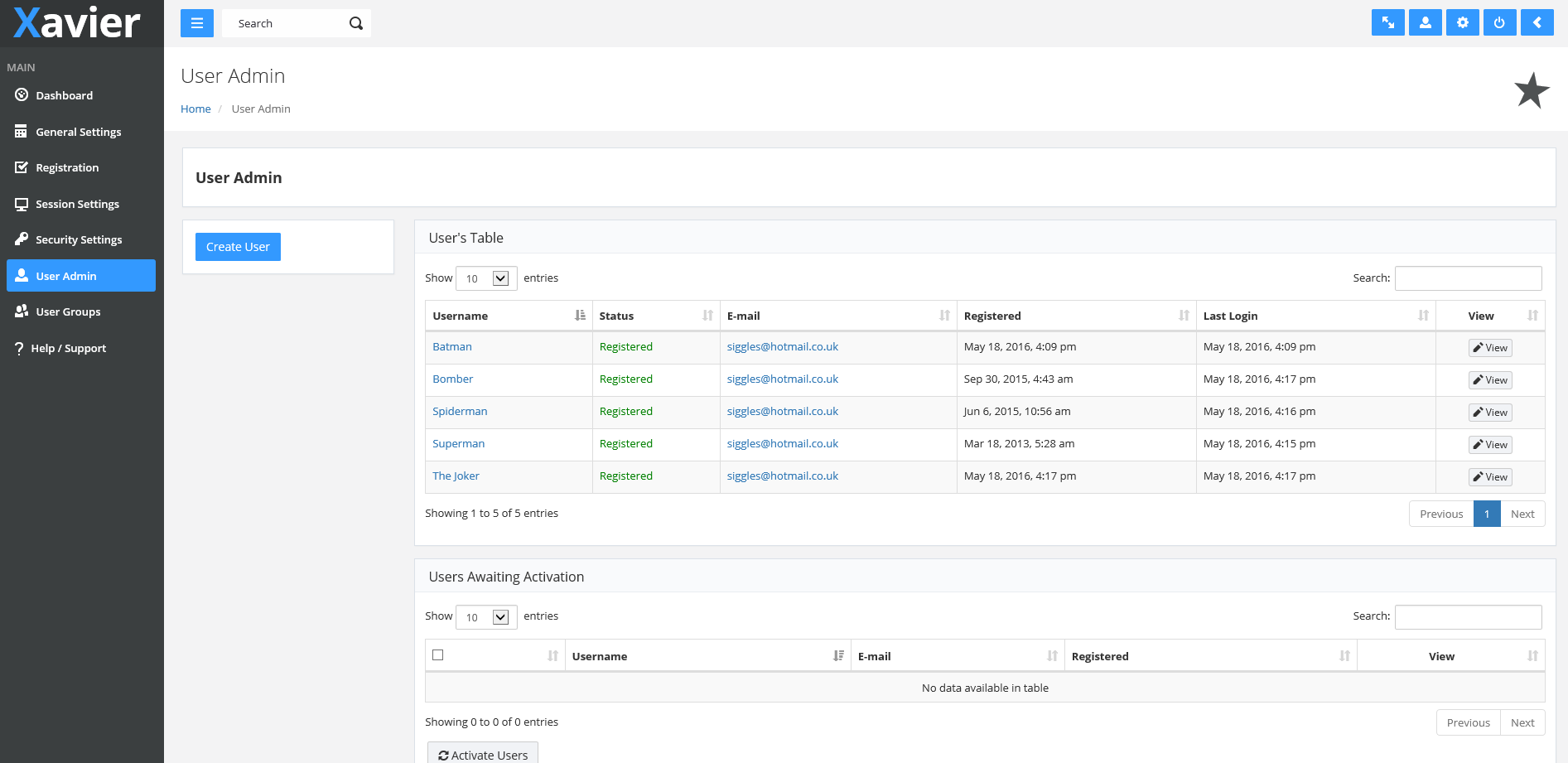Sort User's Table by Status column
1568x763 pixels.
coord(655,316)
